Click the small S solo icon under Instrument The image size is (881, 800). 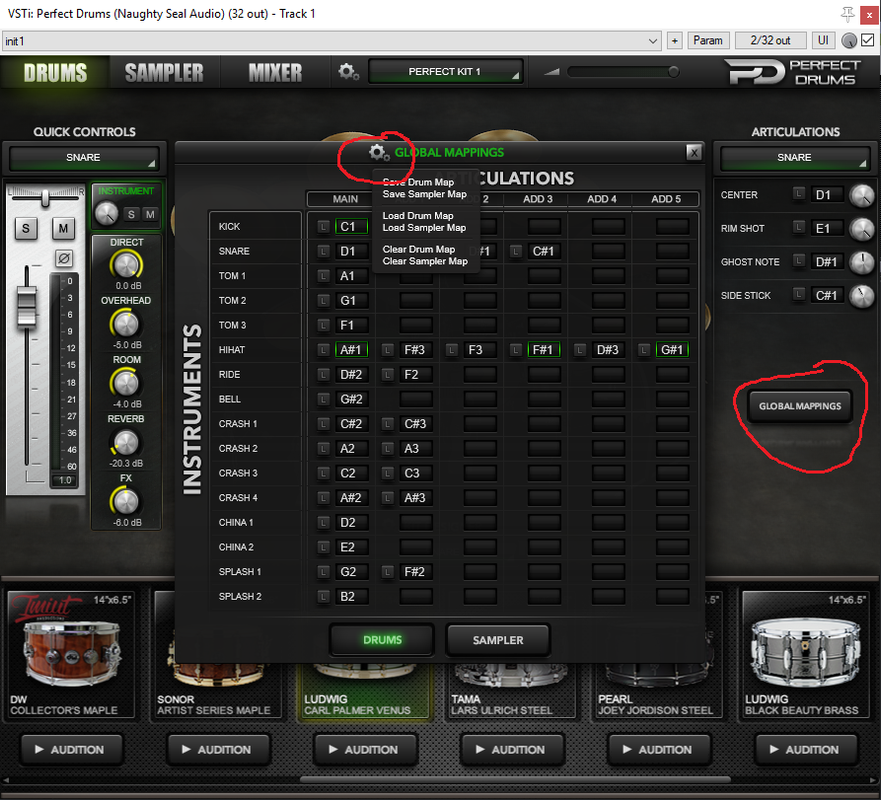click(x=131, y=214)
